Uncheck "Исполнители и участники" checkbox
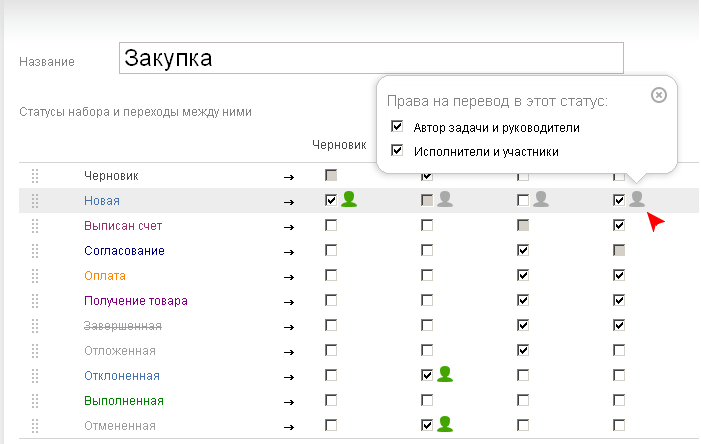This screenshot has height=444, width=701. pos(397,151)
